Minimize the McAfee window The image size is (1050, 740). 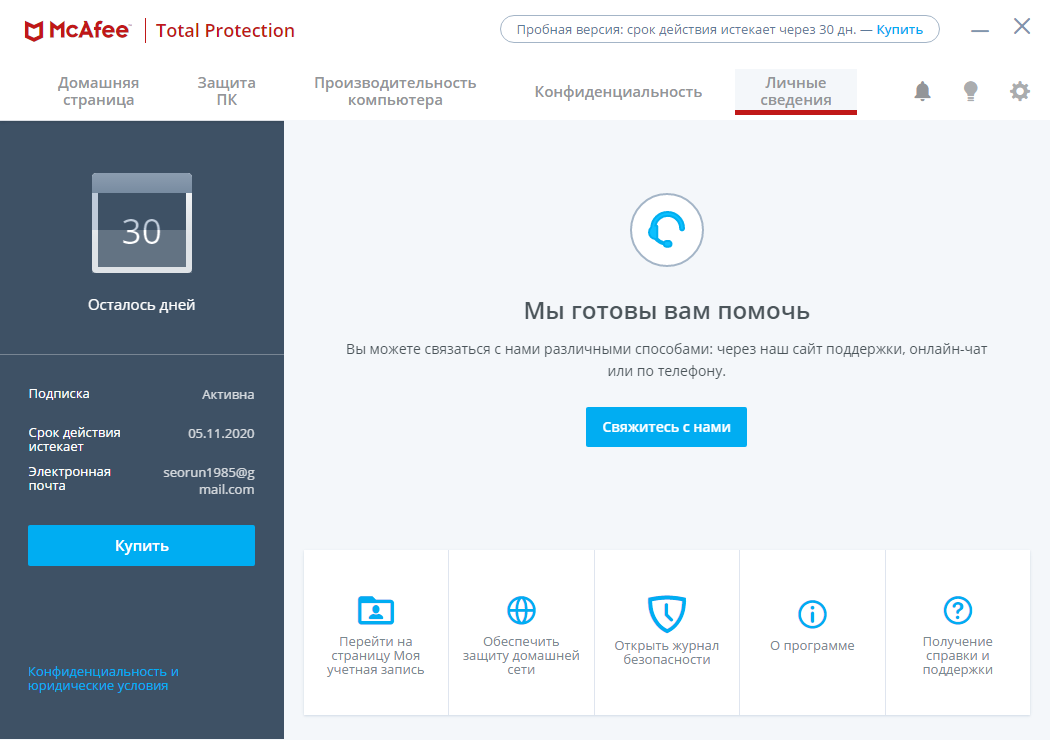pos(980,30)
